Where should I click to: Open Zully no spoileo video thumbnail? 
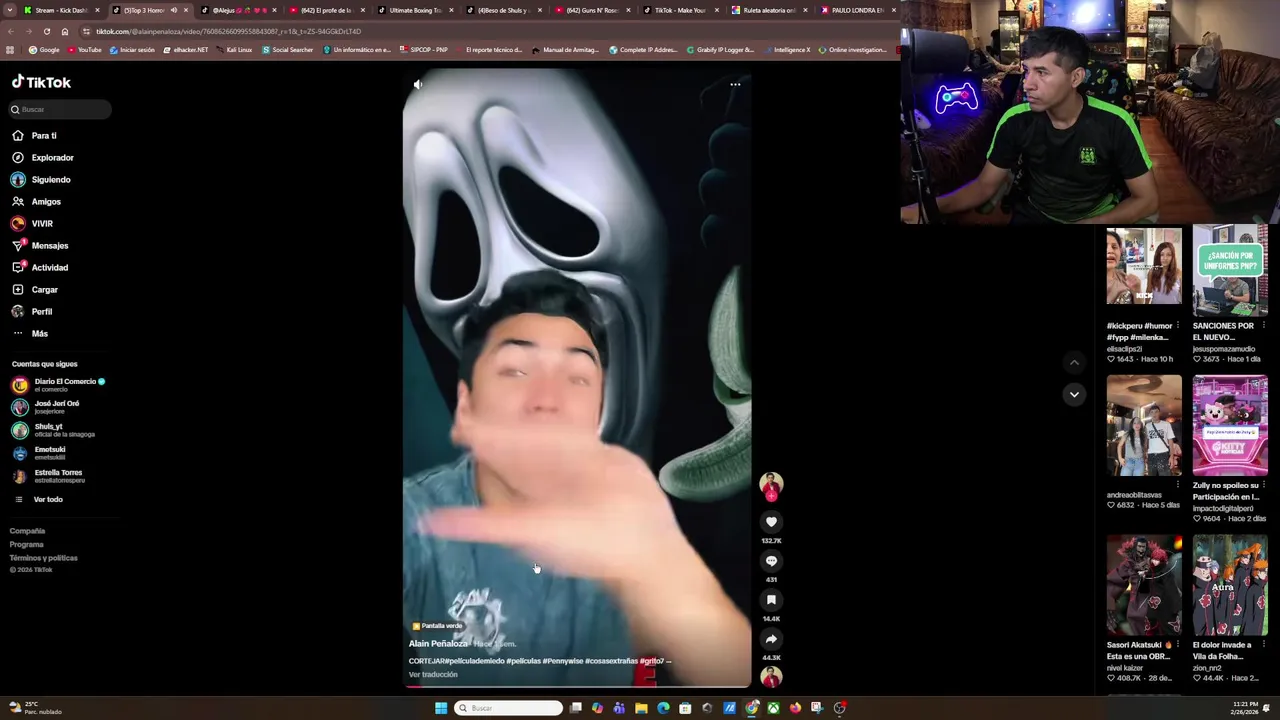tap(1230, 426)
